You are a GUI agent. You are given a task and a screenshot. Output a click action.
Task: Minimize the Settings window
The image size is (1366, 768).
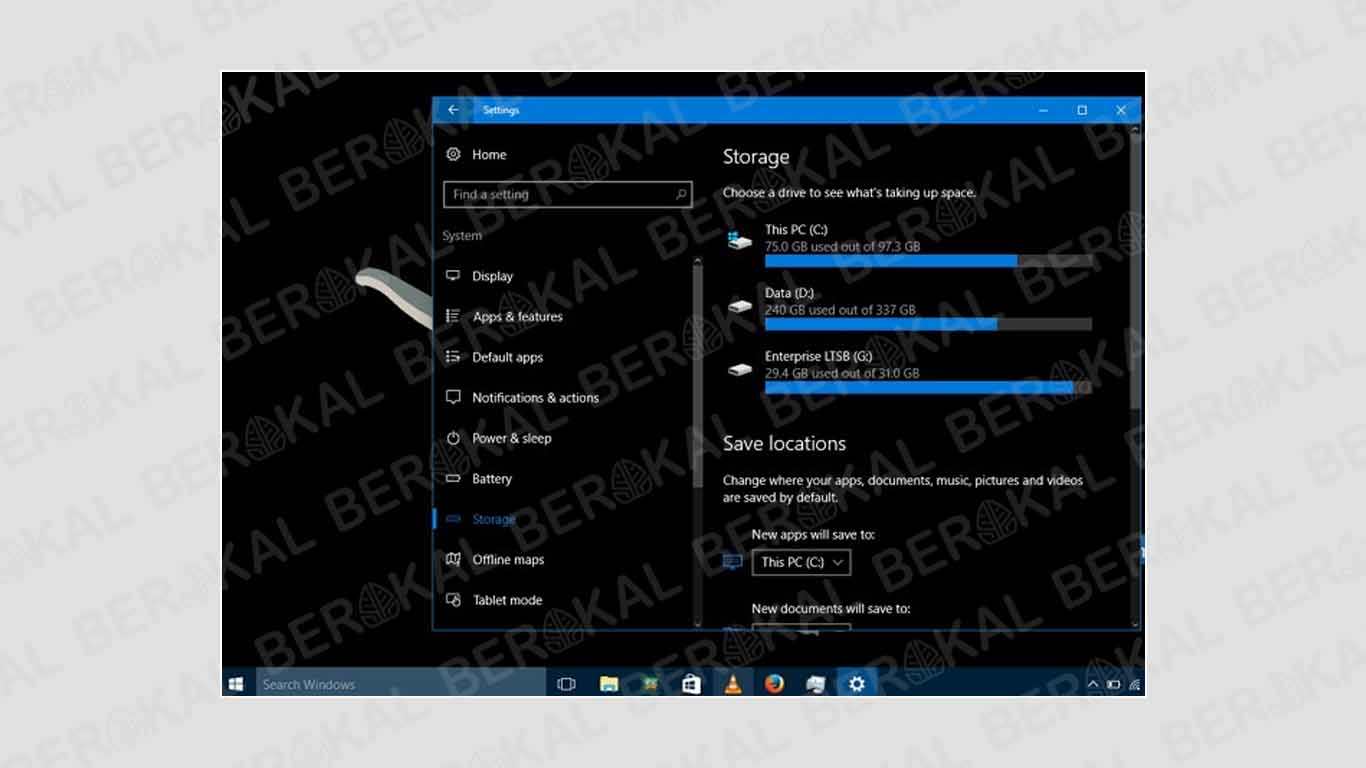tap(1043, 110)
